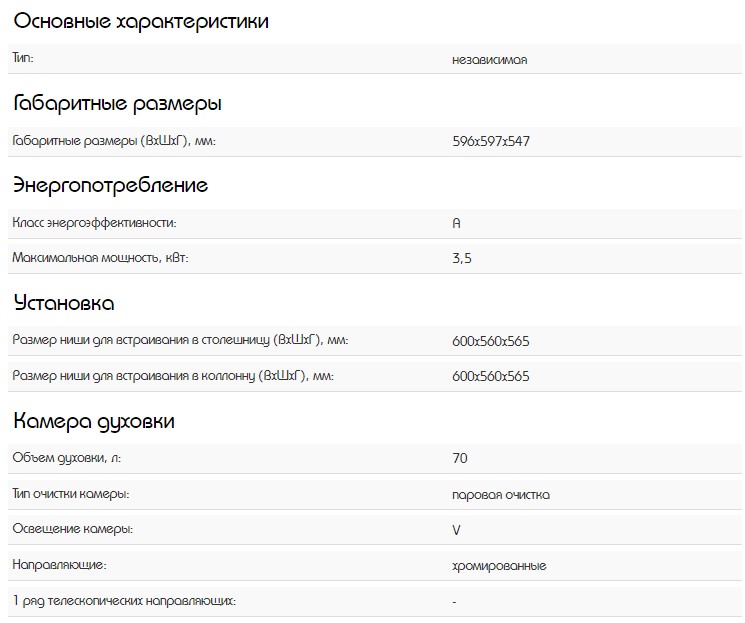
Task: Click the "Максимальная мощность, кВт:" label
Action: coord(100,258)
